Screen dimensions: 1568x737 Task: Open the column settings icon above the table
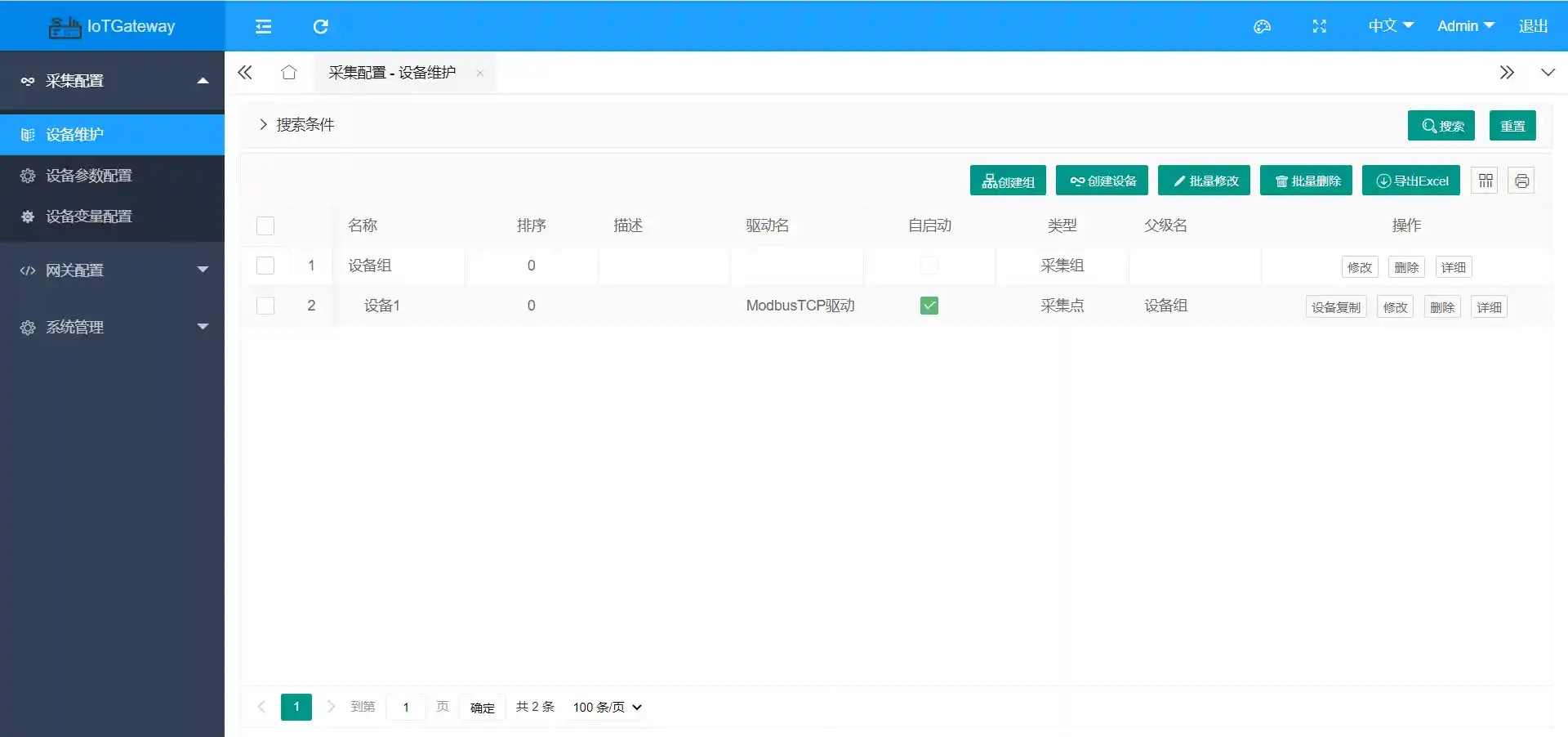[x=1484, y=180]
